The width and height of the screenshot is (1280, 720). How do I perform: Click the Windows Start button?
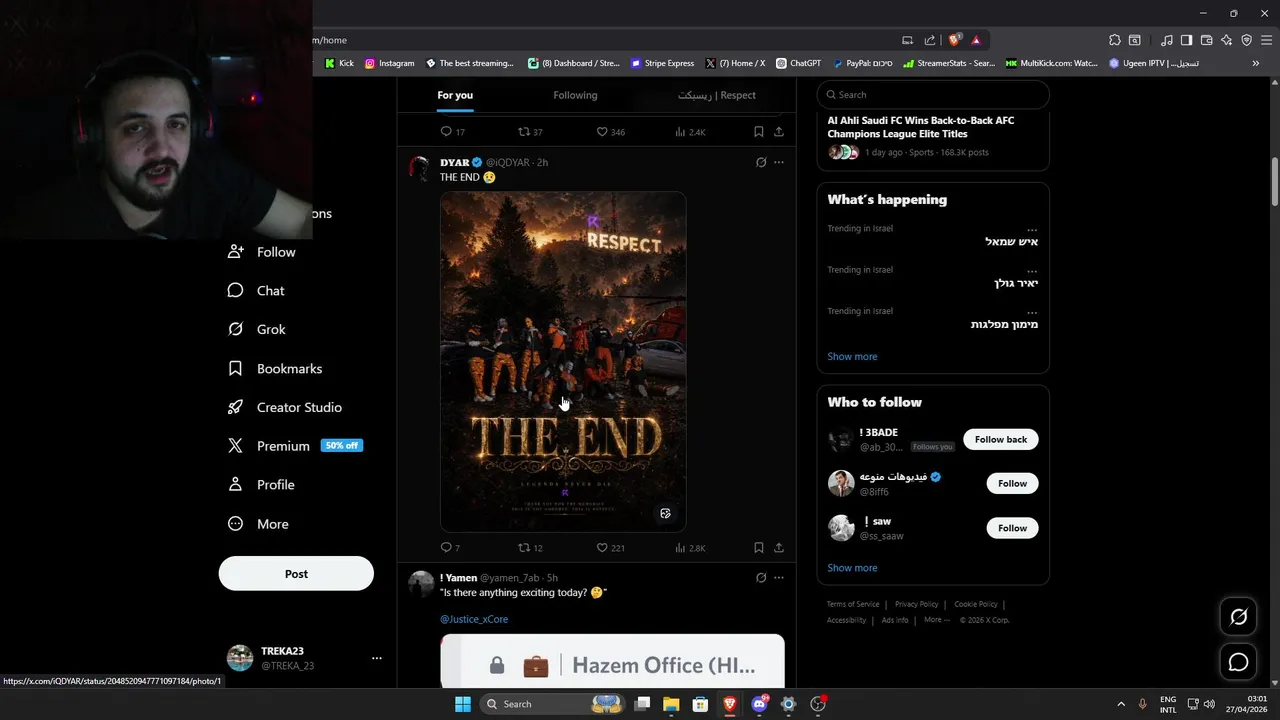click(x=463, y=704)
